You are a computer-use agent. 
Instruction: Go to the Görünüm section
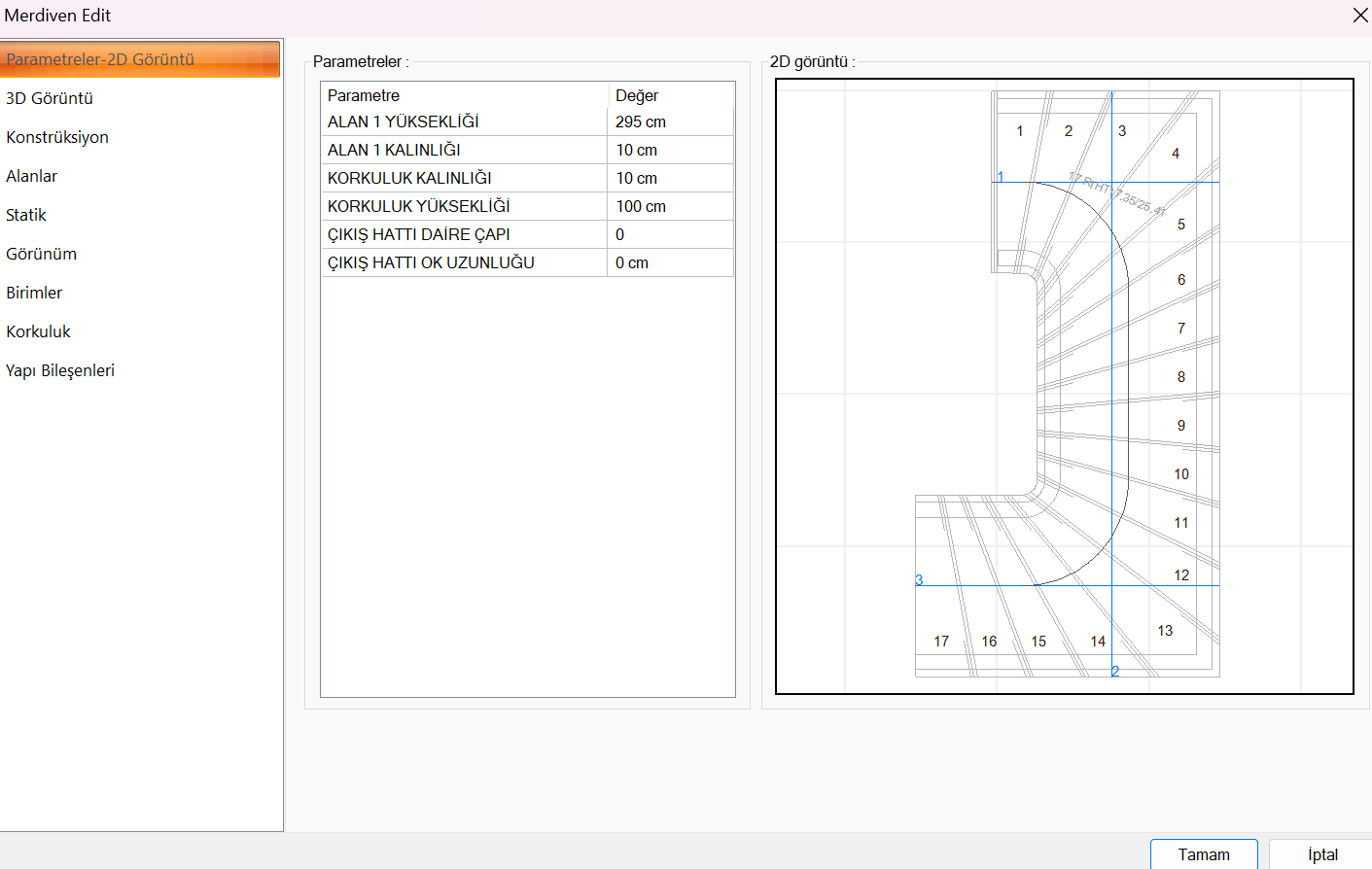[x=42, y=254]
